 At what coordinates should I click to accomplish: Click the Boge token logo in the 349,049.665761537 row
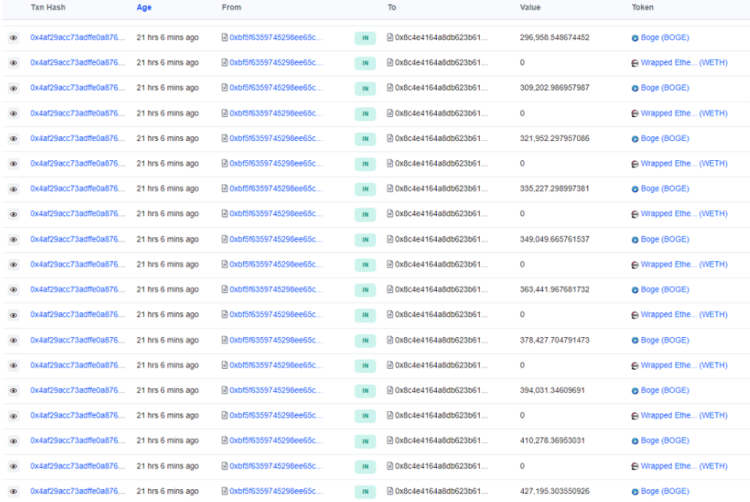point(635,240)
